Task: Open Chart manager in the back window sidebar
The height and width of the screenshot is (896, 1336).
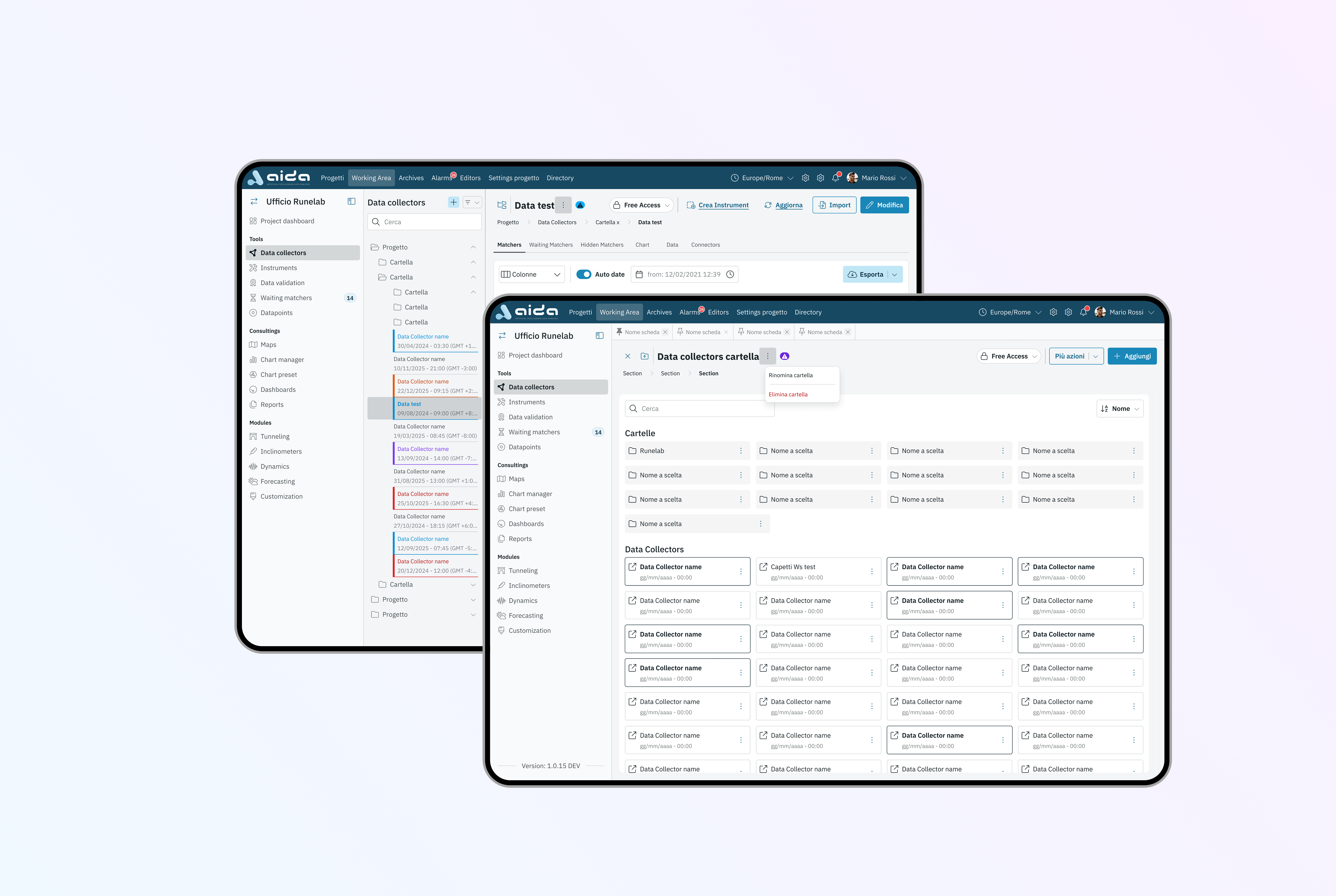Action: 303,360
